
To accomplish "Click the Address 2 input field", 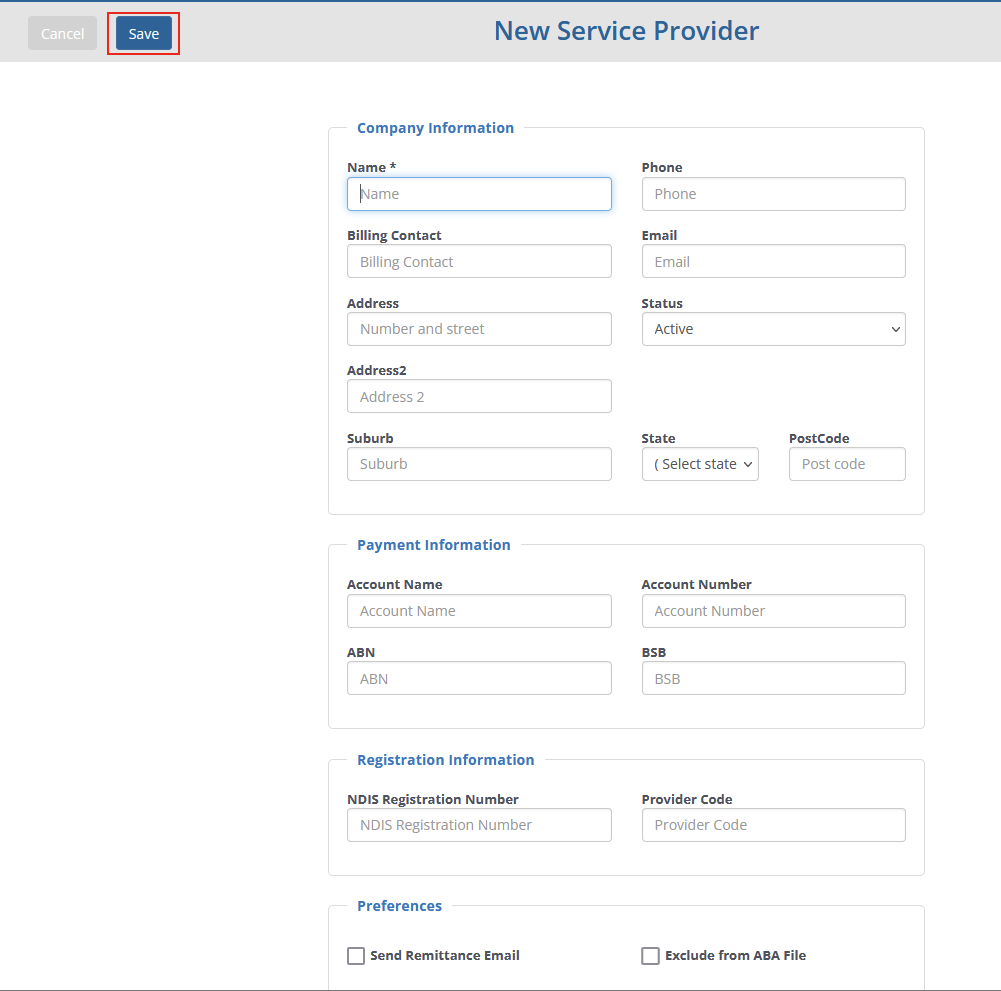I will [x=479, y=397].
